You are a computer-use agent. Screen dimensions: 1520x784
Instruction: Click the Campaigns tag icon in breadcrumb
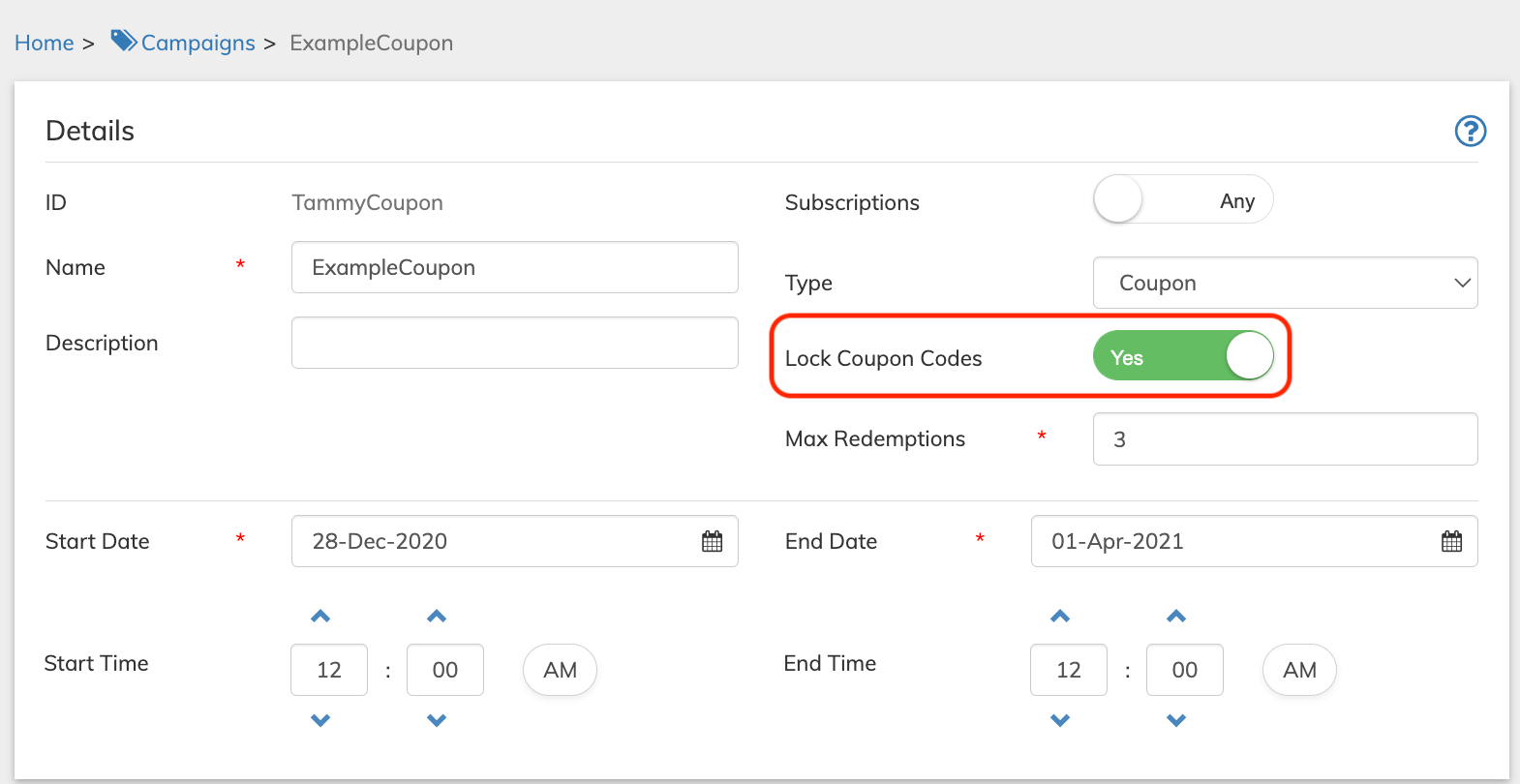pyautogui.click(x=124, y=41)
